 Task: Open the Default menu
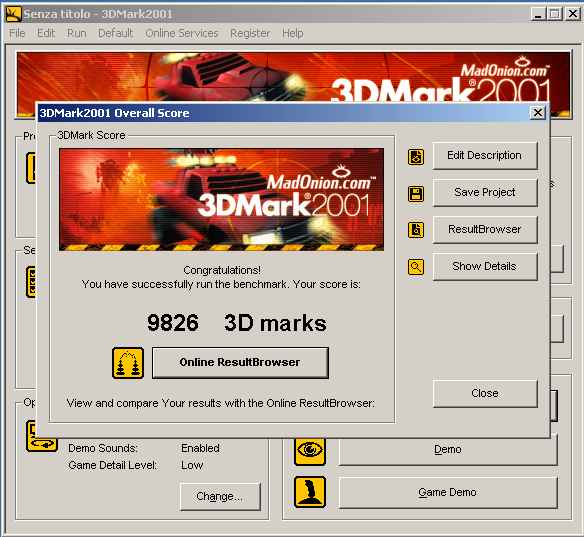(x=115, y=33)
